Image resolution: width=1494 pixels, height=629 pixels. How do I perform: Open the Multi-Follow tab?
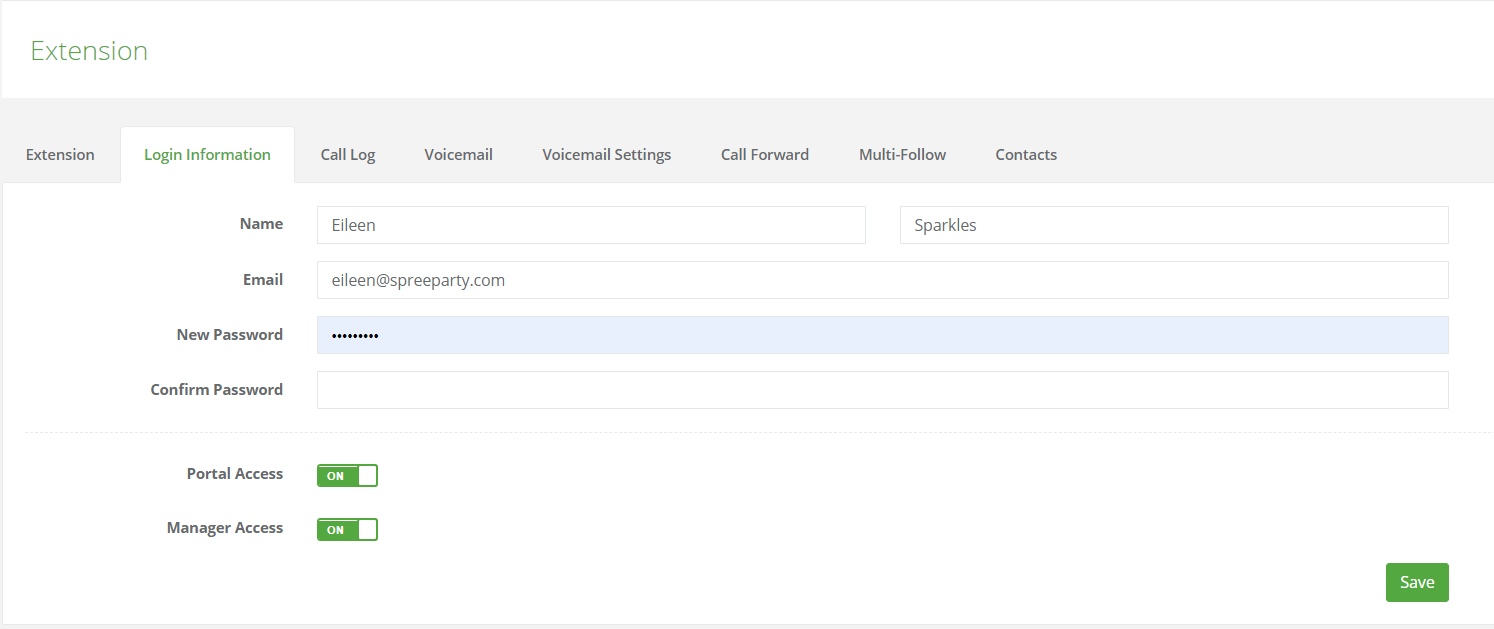click(x=902, y=155)
